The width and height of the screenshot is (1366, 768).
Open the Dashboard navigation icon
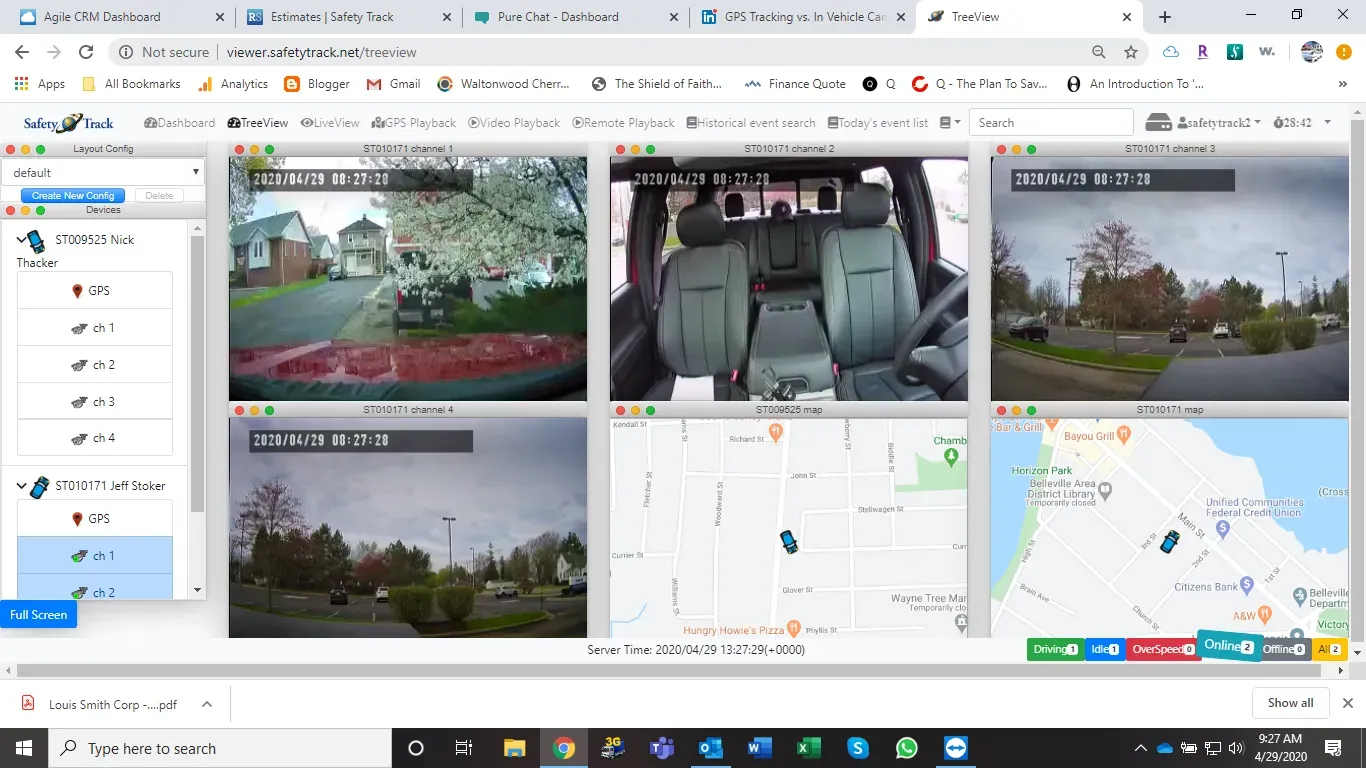(179, 122)
